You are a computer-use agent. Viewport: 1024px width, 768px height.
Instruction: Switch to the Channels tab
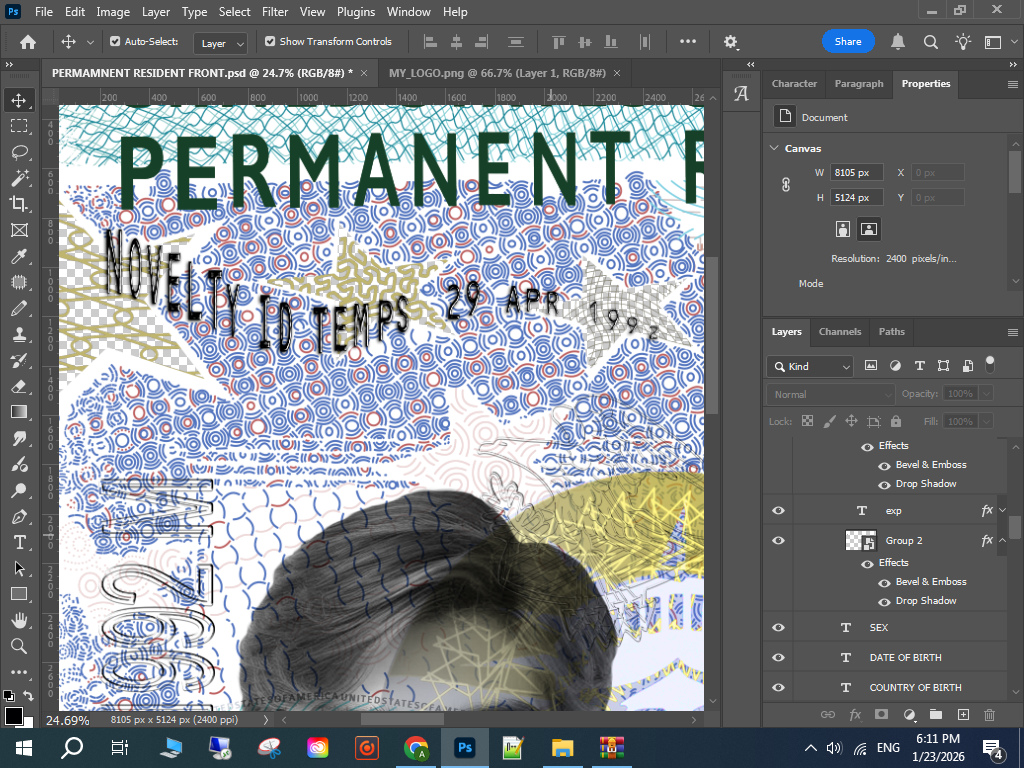839,332
